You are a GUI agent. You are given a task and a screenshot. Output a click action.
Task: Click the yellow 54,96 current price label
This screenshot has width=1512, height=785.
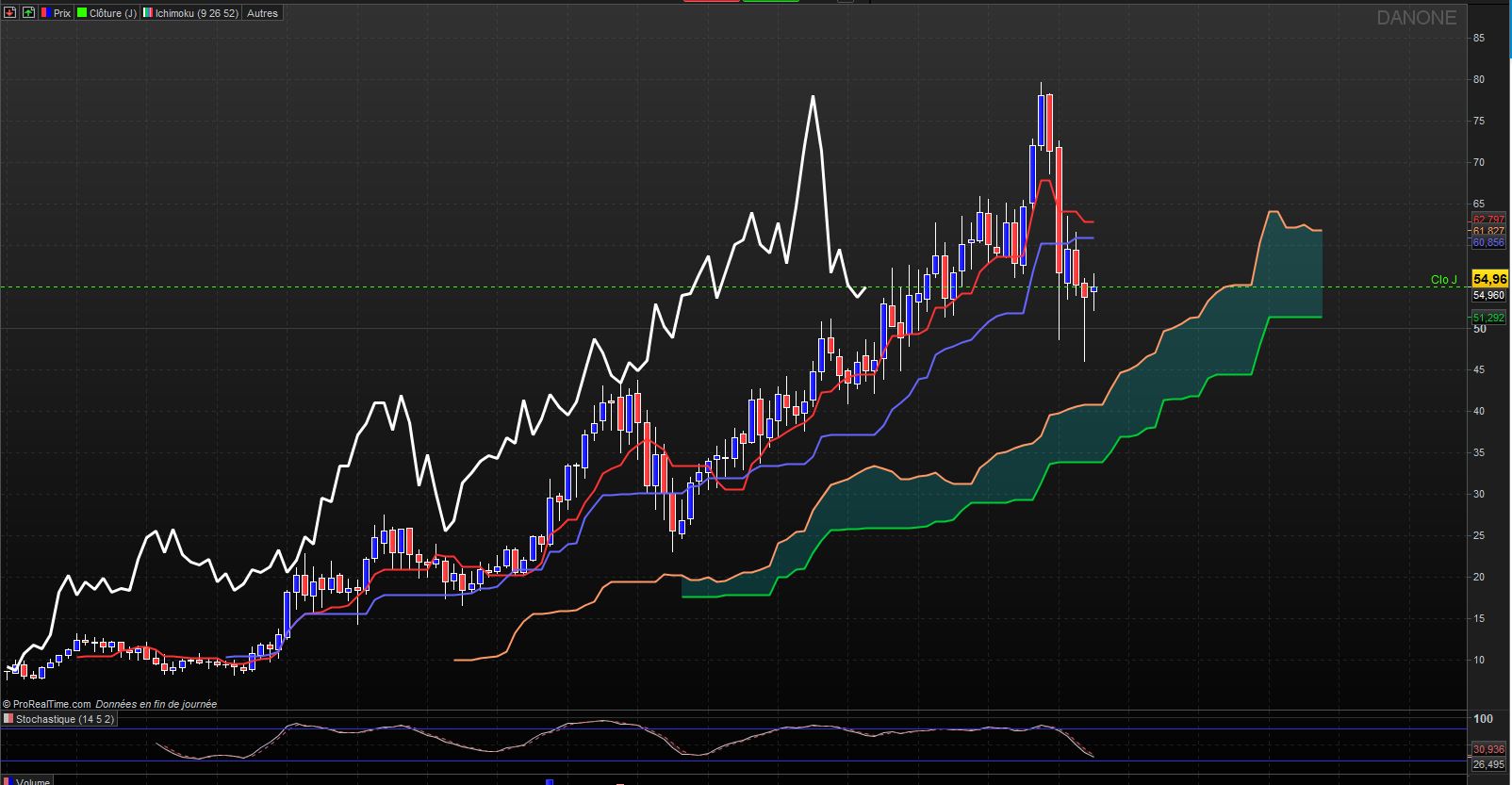(1489, 279)
